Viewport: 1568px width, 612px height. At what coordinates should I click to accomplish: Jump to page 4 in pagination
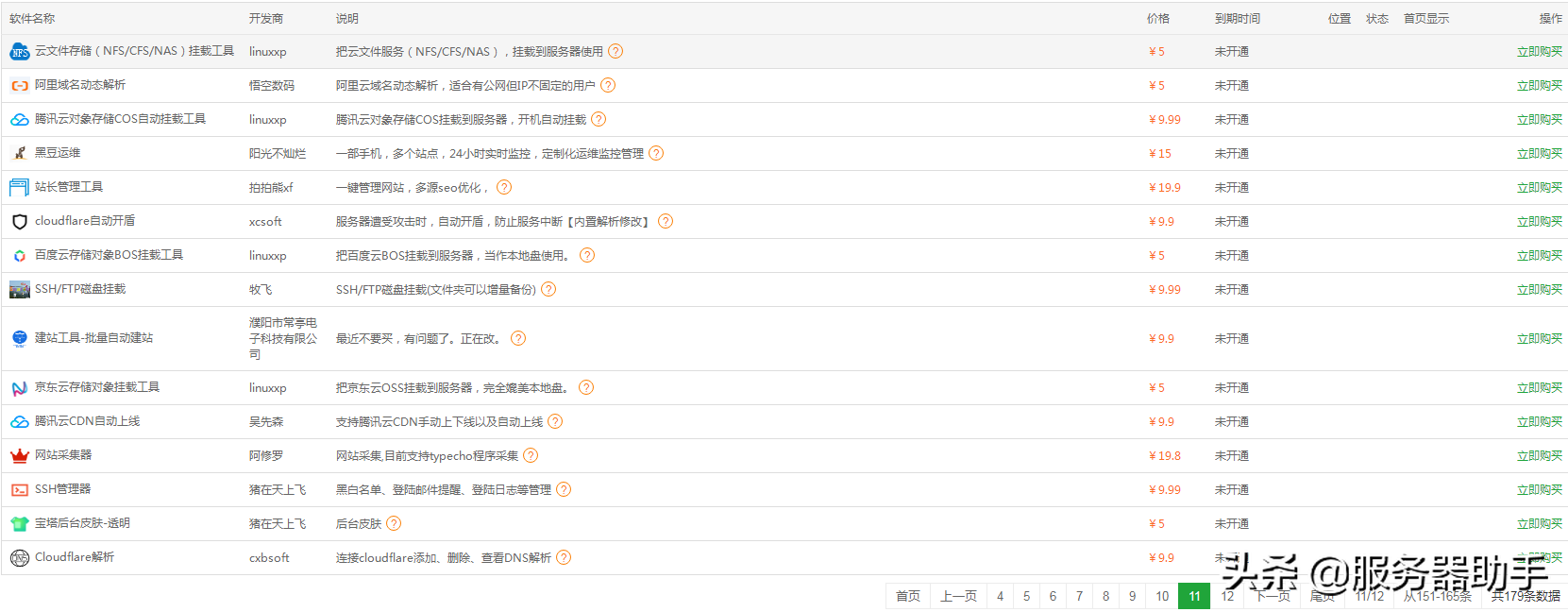pyautogui.click(x=1001, y=596)
